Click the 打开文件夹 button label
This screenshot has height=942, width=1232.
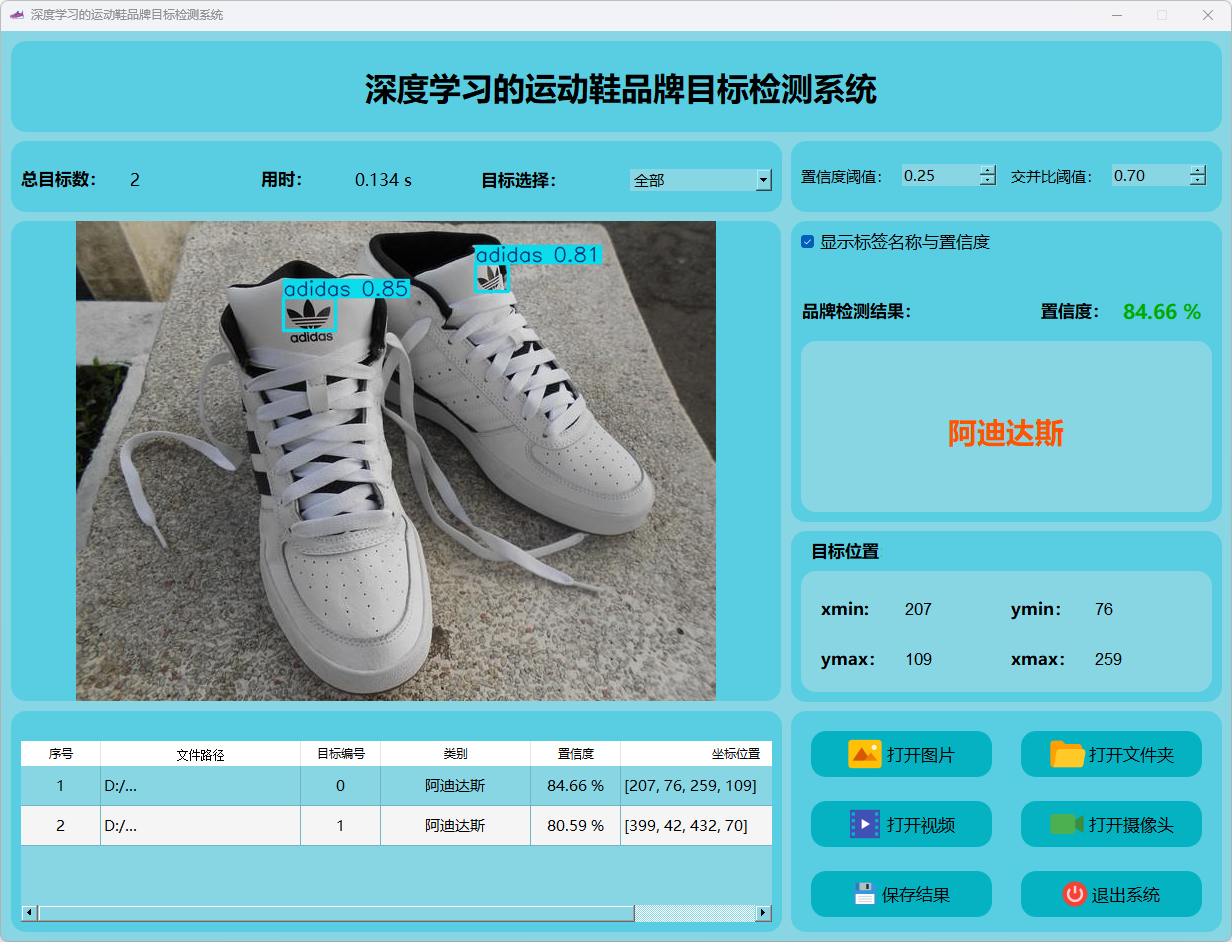(1131, 755)
